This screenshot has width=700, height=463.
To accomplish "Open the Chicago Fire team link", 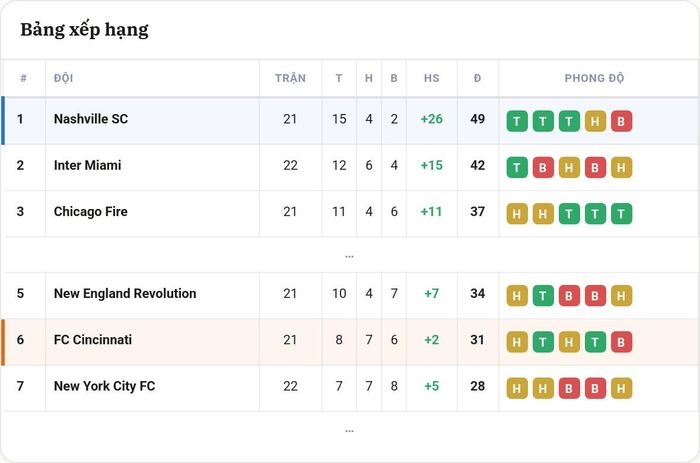I will (91, 212).
